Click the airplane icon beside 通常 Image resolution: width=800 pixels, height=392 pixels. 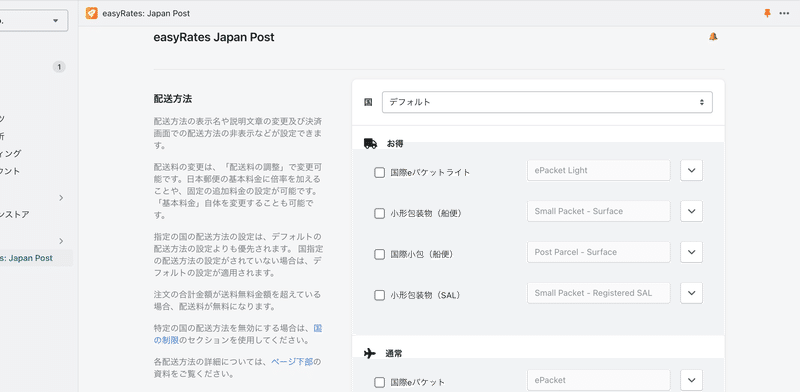pos(370,353)
